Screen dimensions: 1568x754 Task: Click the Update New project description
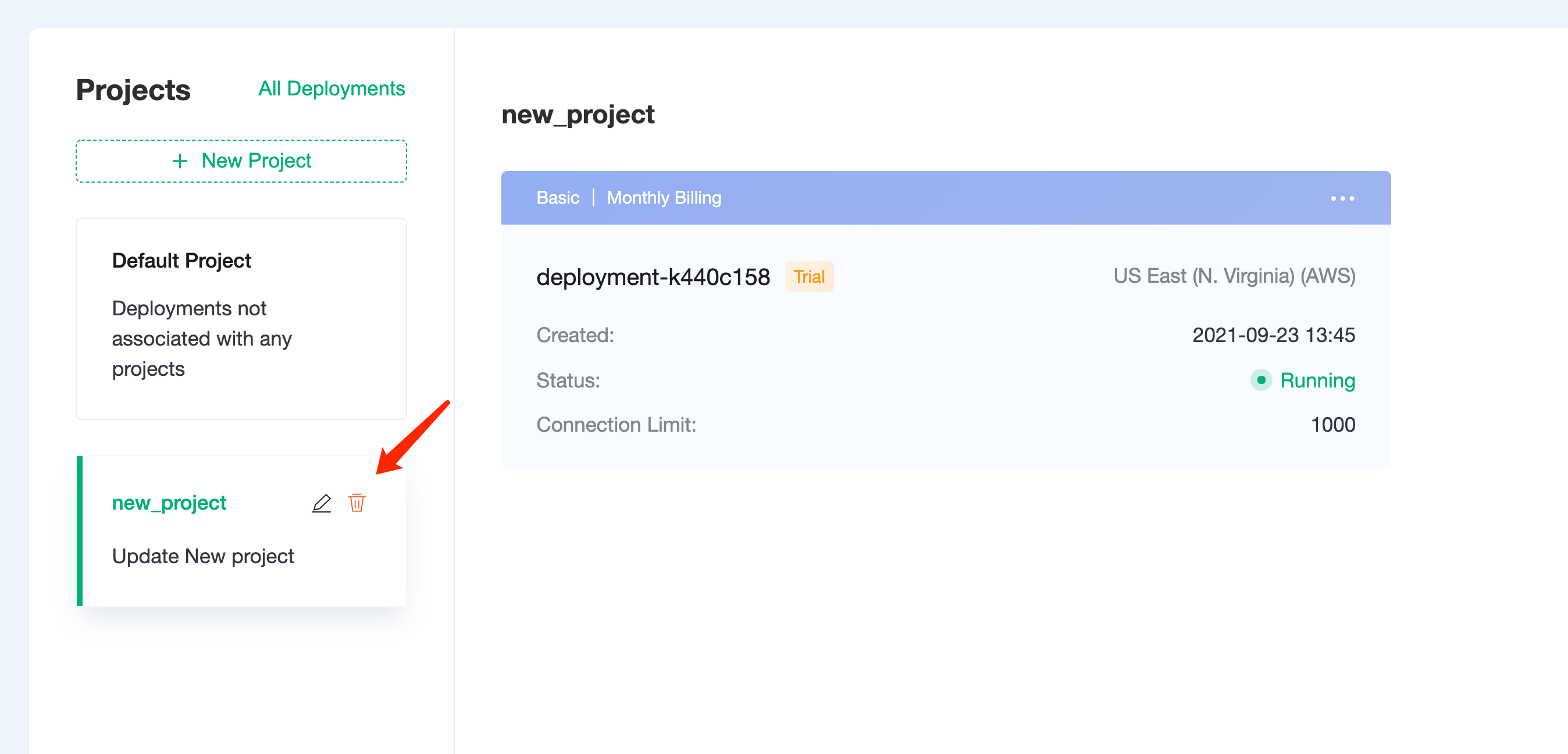click(203, 557)
